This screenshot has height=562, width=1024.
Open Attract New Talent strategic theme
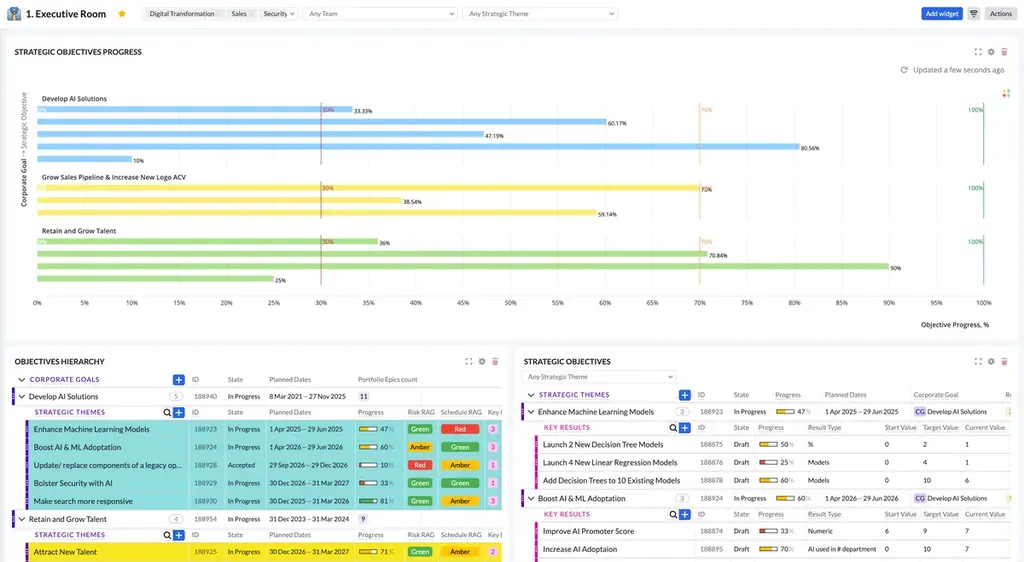click(x=66, y=552)
